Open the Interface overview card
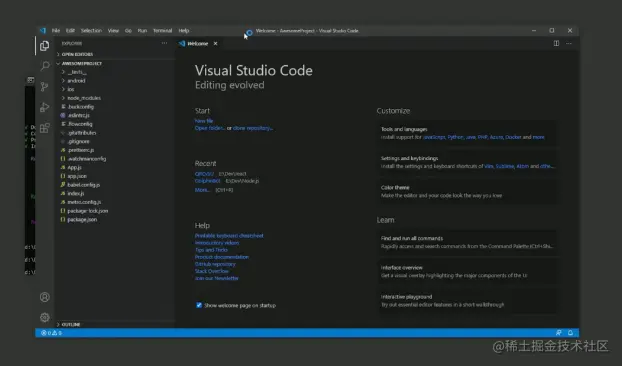The image size is (622, 366). [x=467, y=272]
